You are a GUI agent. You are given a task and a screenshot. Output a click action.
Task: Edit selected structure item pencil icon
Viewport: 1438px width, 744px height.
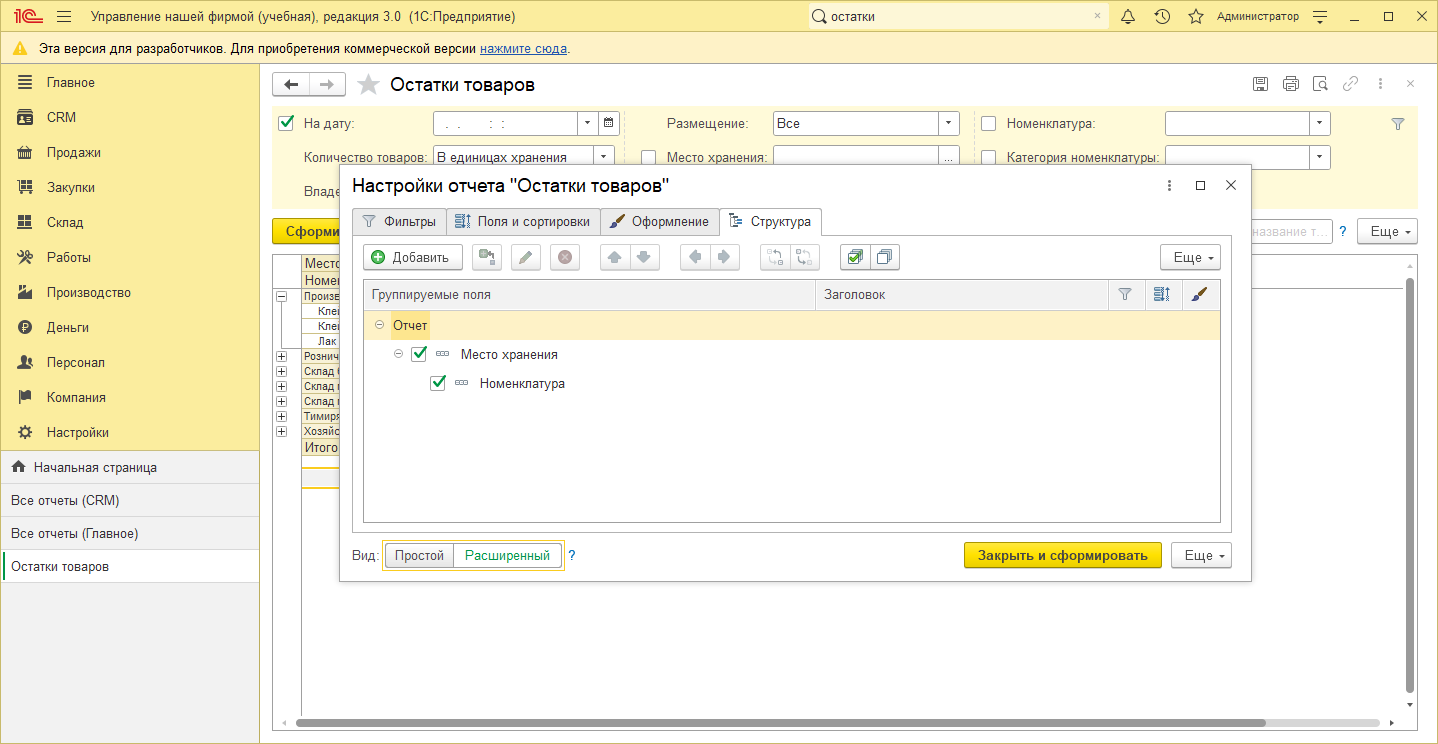pos(525,257)
